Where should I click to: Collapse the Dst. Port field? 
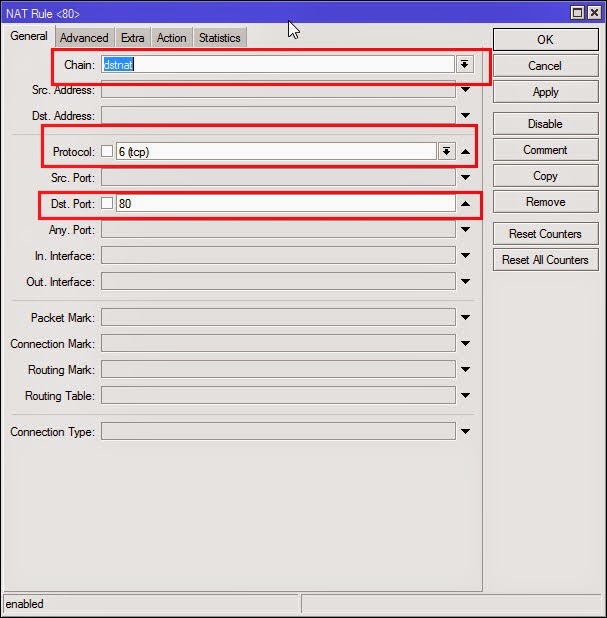465,204
